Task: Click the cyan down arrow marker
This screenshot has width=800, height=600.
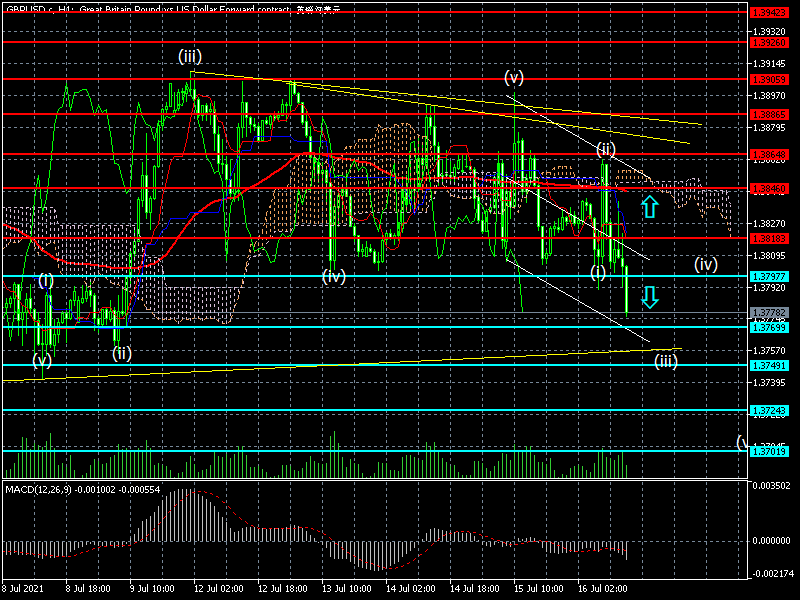Action: click(x=649, y=297)
